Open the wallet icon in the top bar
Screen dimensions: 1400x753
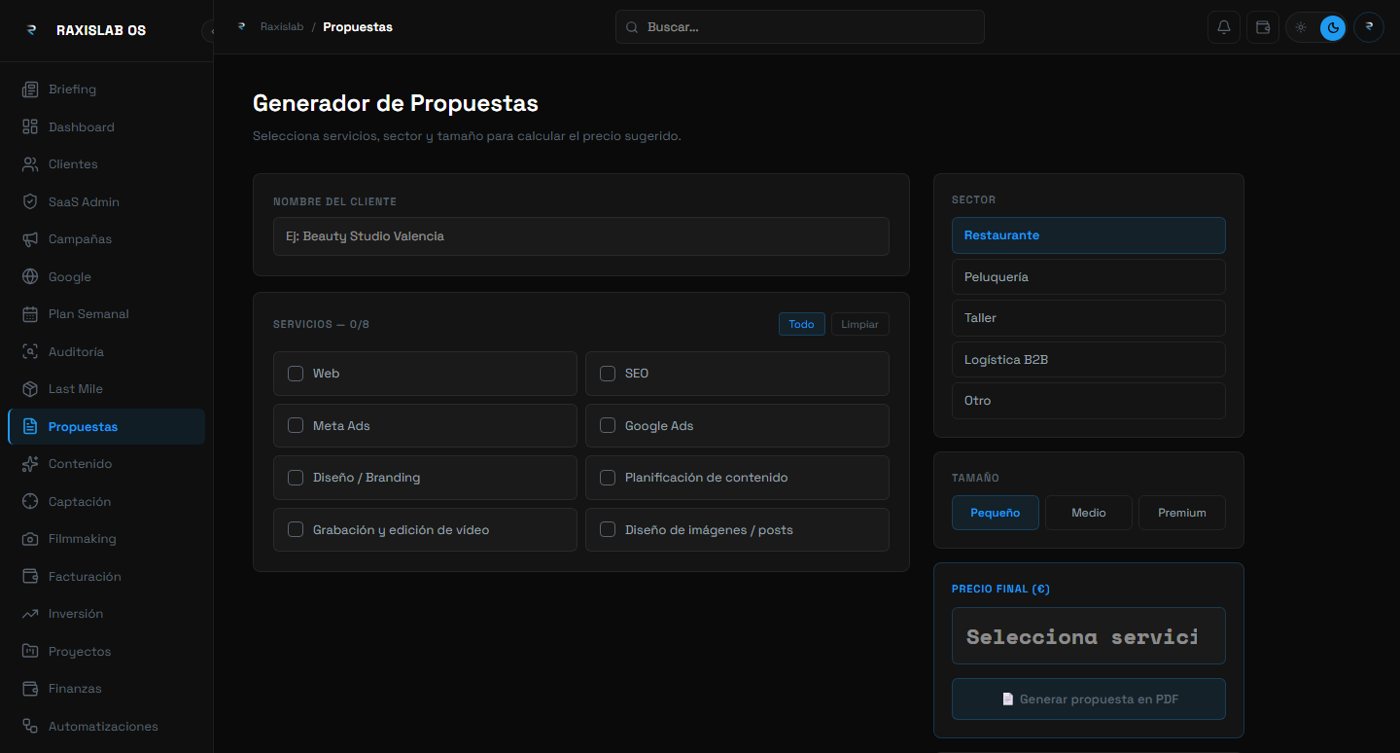click(1263, 27)
